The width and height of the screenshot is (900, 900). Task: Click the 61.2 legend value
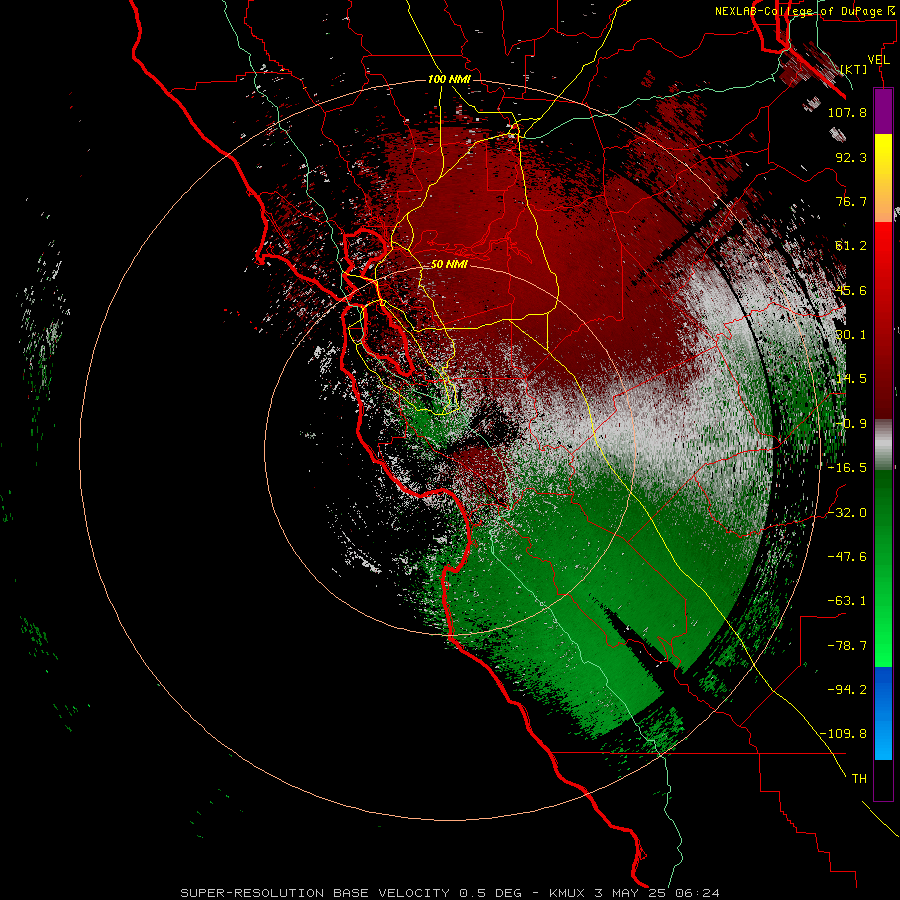pyautogui.click(x=851, y=246)
